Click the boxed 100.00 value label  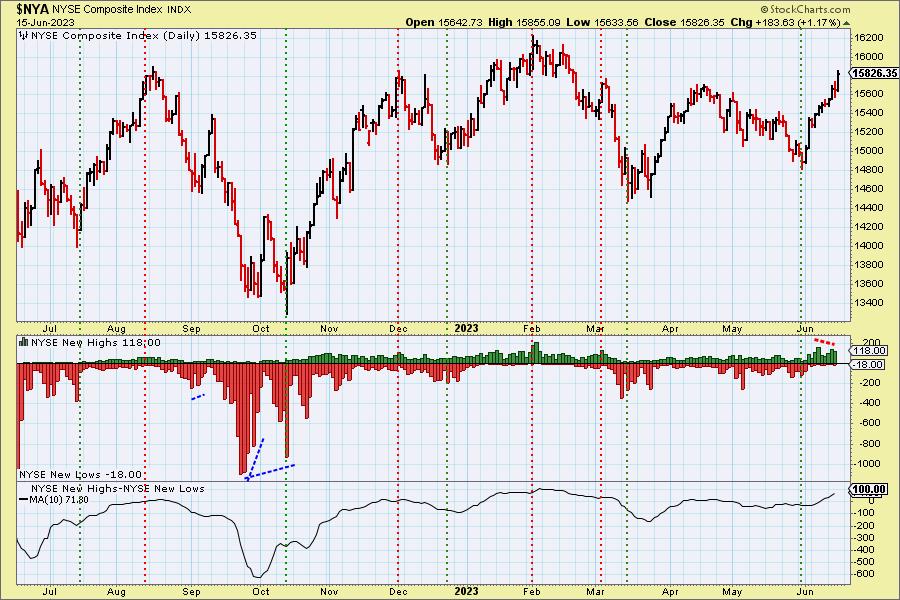tap(870, 489)
